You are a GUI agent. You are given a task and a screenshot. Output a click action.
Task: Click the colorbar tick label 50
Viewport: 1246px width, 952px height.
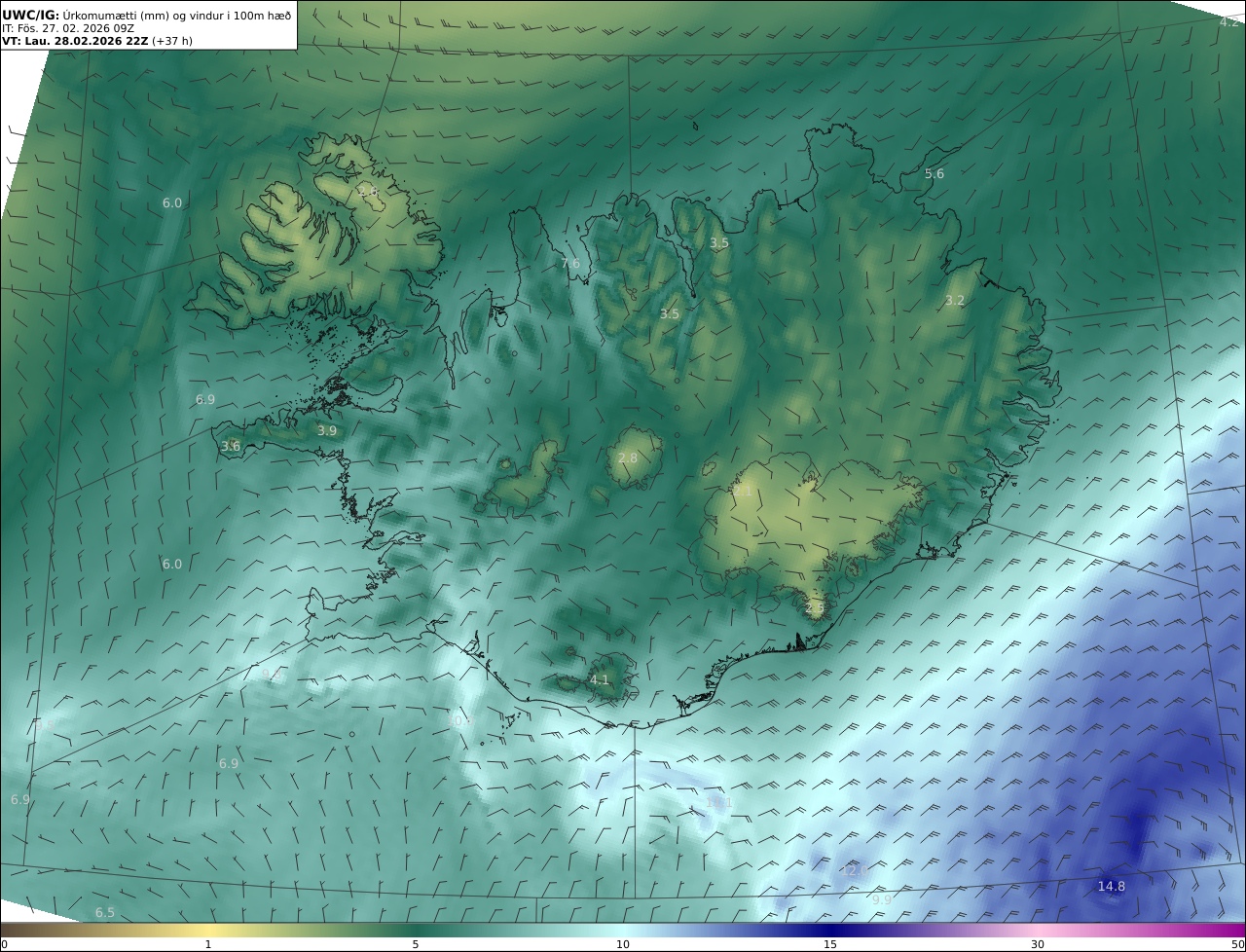(x=1238, y=944)
